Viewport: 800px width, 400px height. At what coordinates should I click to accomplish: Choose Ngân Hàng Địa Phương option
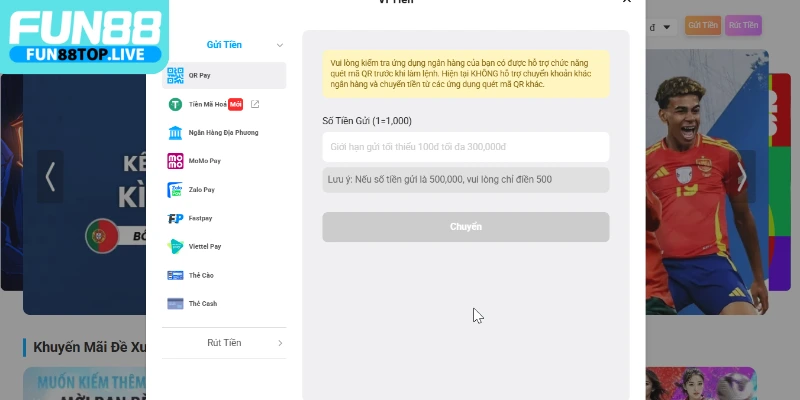[x=224, y=133]
